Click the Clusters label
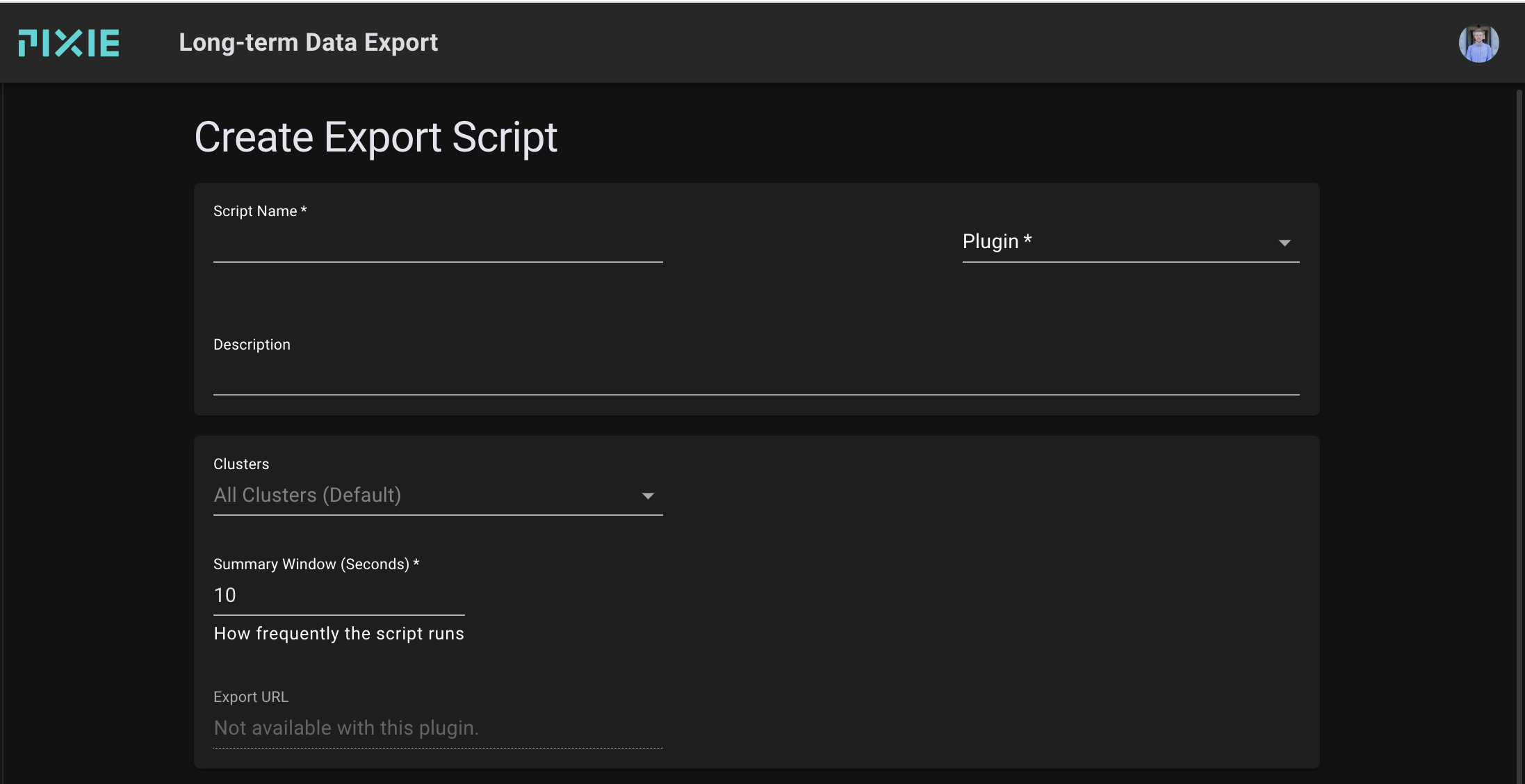1525x784 pixels. point(240,464)
